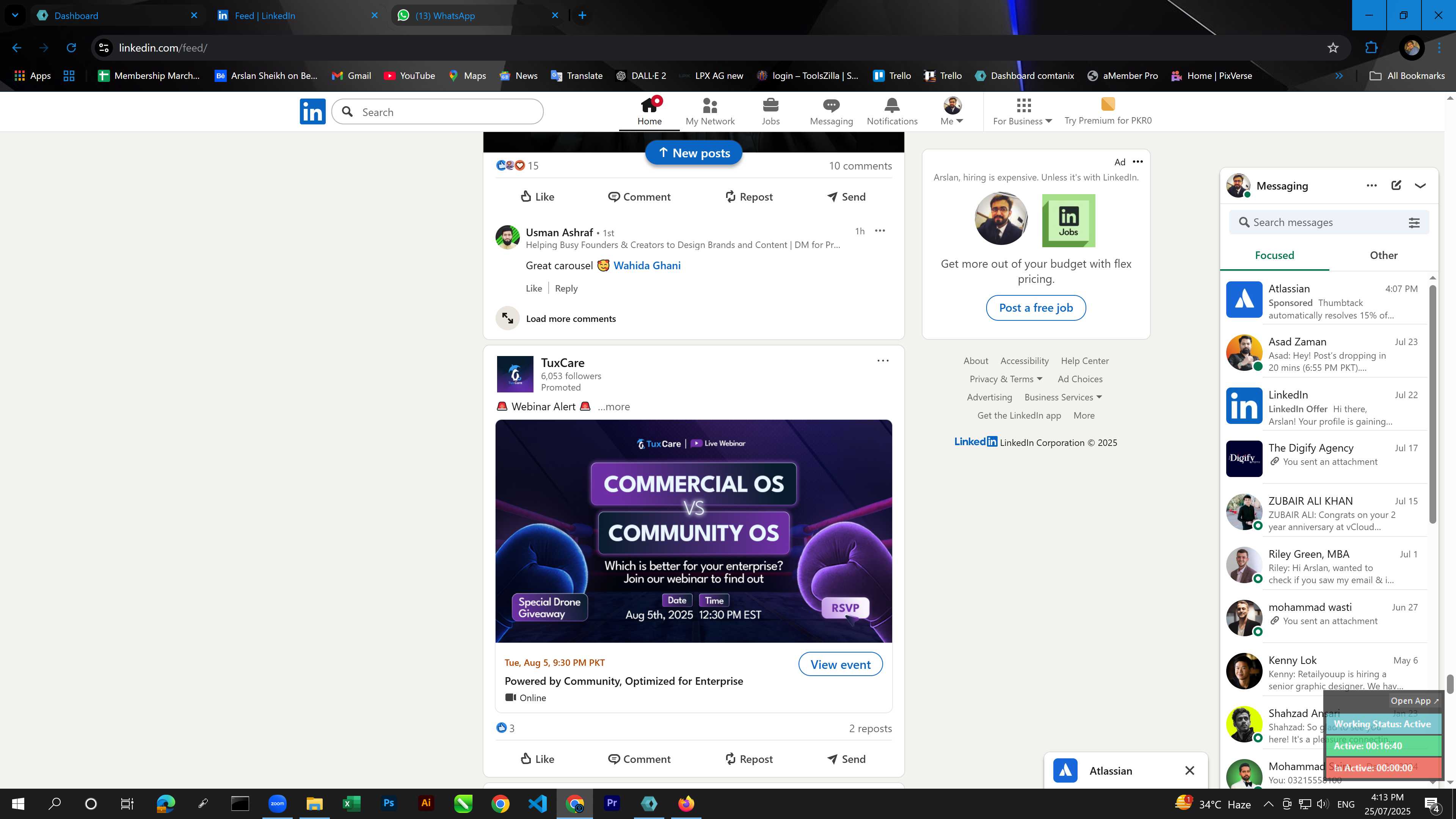Open Help Center footer link
Screen dimensions: 1456x819
(x=1084, y=361)
